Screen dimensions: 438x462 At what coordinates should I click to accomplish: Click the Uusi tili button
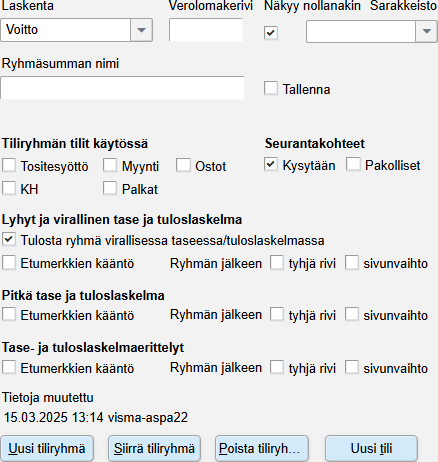click(371, 448)
